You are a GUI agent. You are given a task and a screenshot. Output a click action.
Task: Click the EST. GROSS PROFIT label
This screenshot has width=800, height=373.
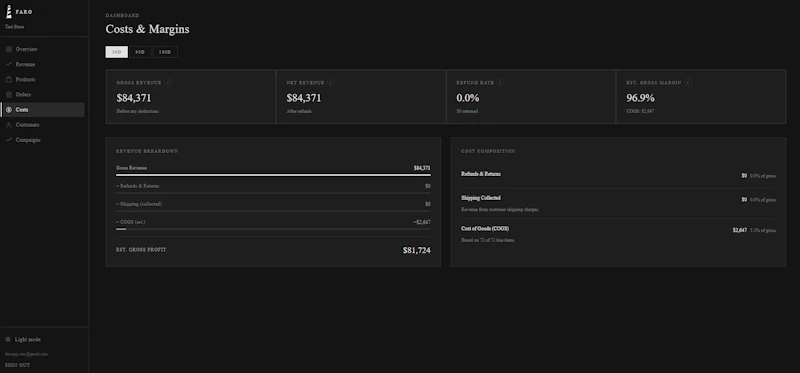141,250
